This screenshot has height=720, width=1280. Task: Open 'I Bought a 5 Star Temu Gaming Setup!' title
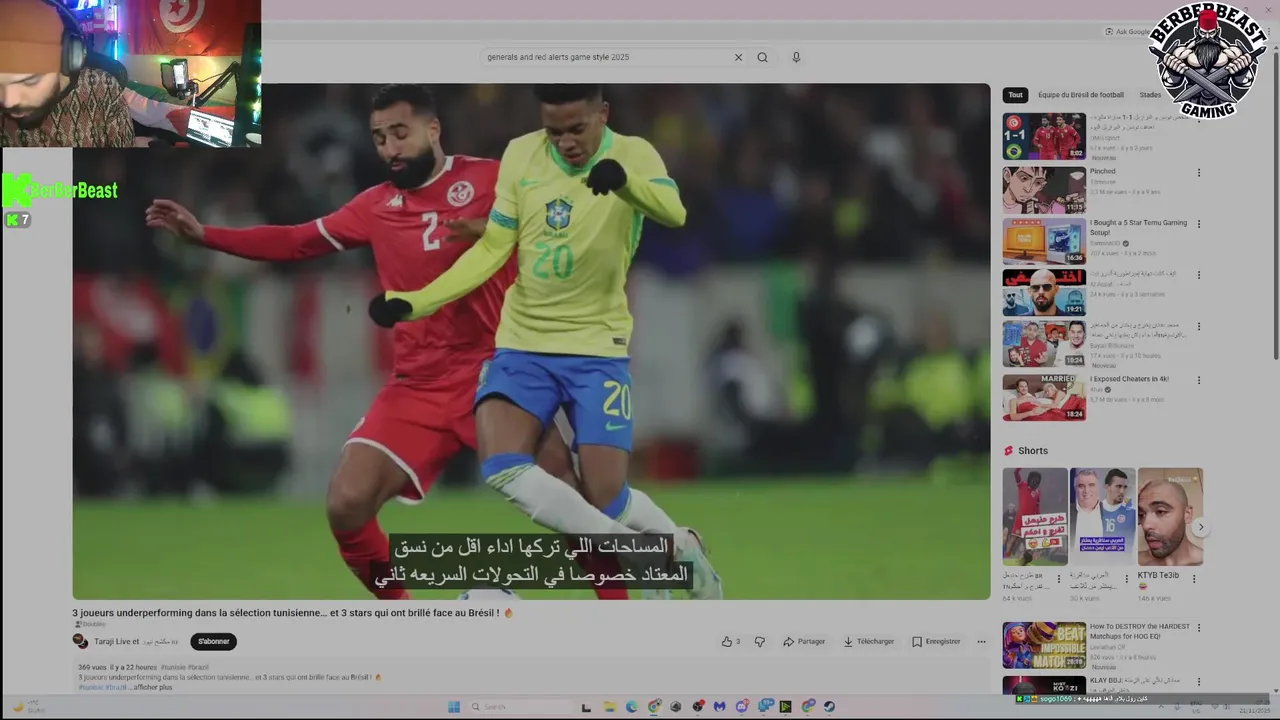coord(1138,227)
